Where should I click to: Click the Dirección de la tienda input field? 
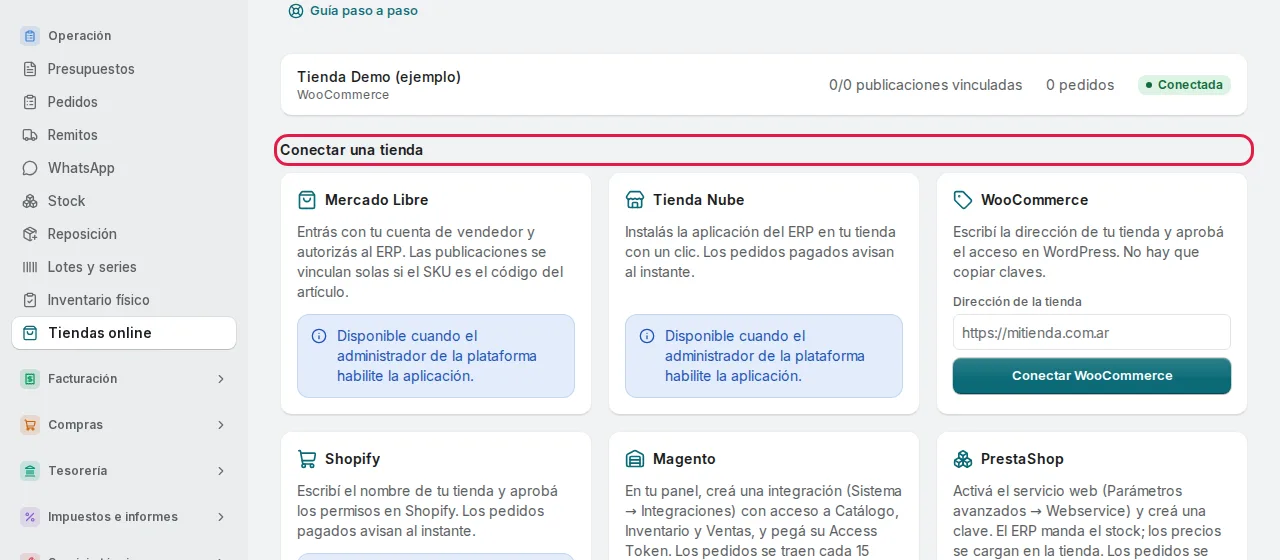coord(1092,333)
